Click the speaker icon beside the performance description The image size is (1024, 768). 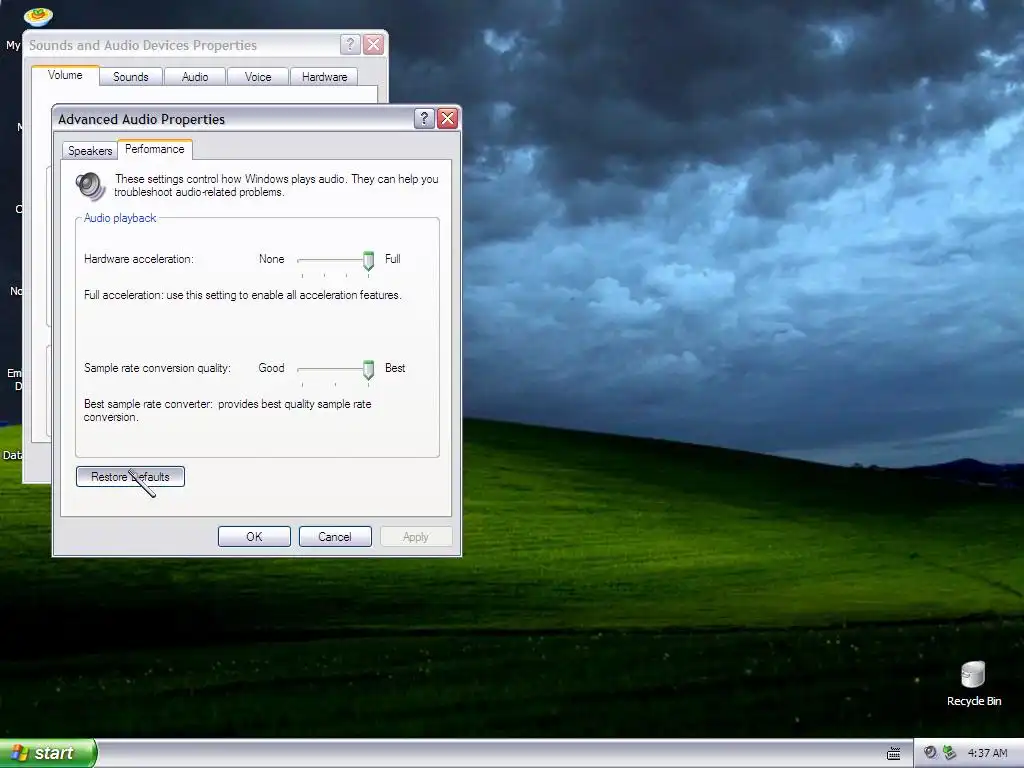90,186
